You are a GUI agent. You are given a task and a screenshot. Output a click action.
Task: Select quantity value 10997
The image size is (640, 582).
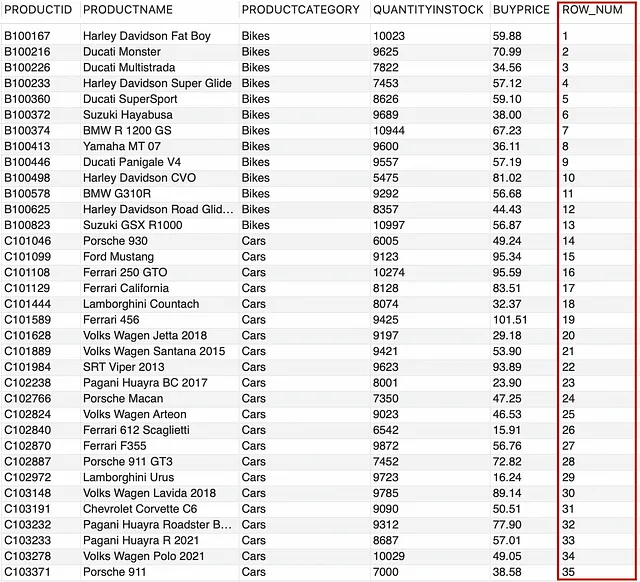[389, 225]
